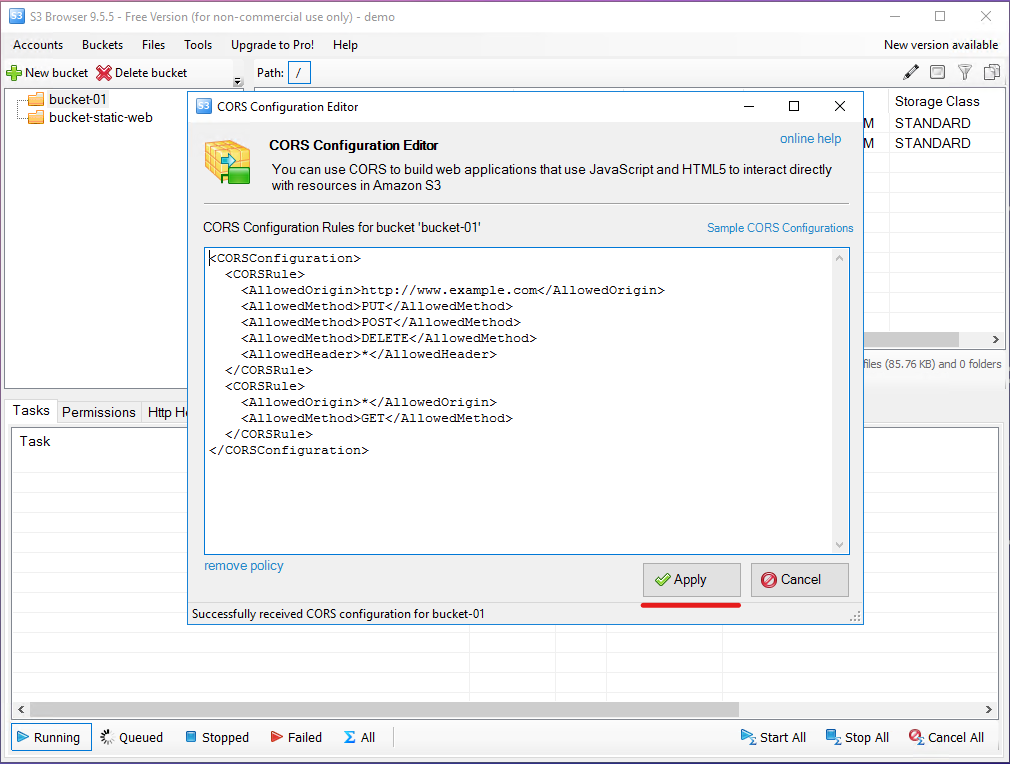Click the pencil edit icon in toolbar
The image size is (1010, 764).
[910, 72]
